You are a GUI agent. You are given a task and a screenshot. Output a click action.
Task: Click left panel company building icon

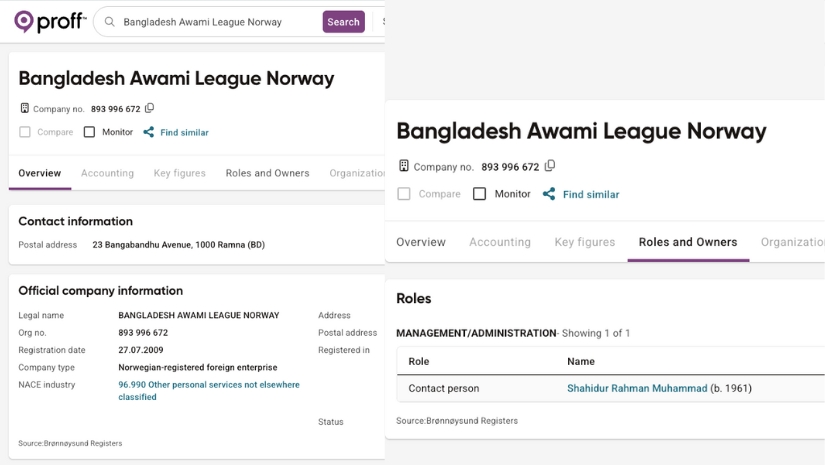[25, 108]
